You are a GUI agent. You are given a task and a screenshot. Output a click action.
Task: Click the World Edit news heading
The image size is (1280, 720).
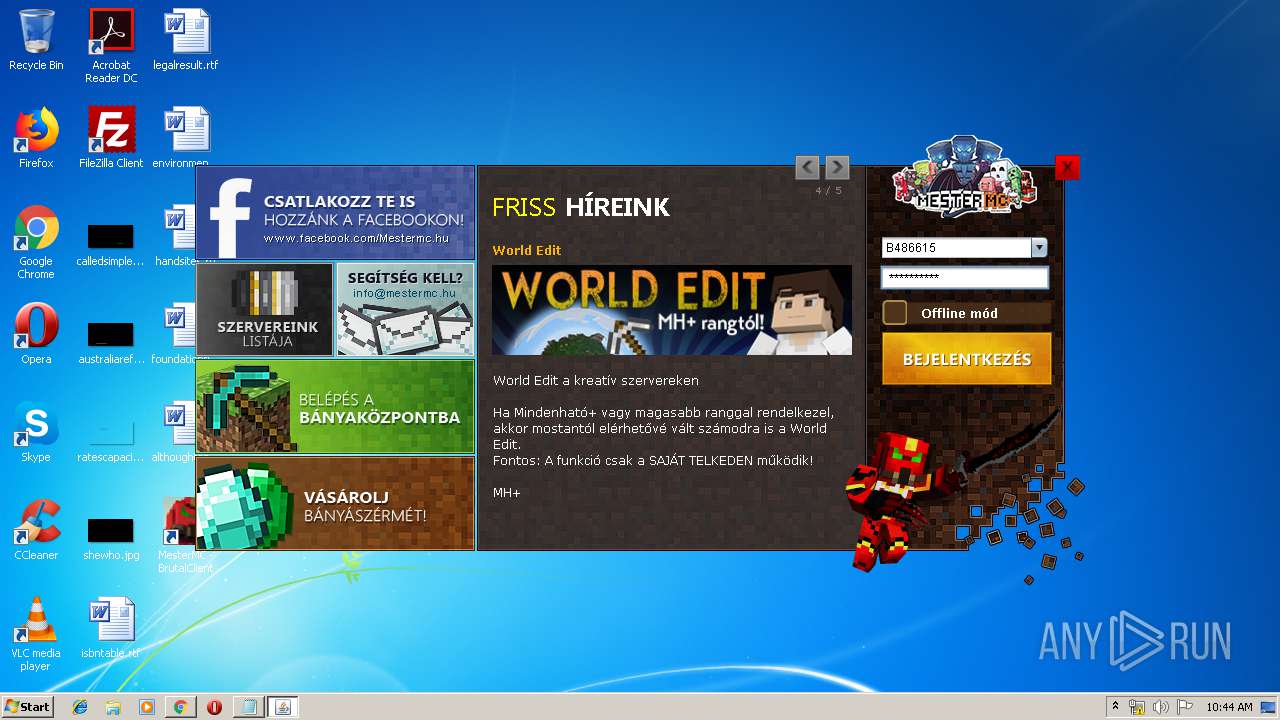[x=527, y=250]
